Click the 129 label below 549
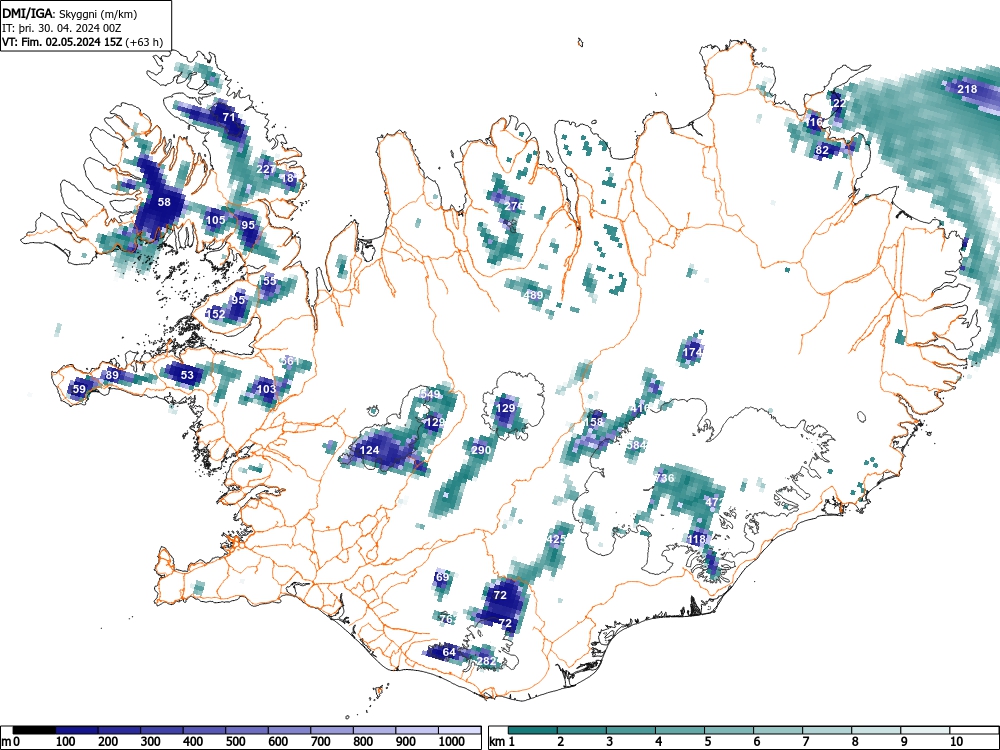This screenshot has height=750, width=1000. point(435,422)
